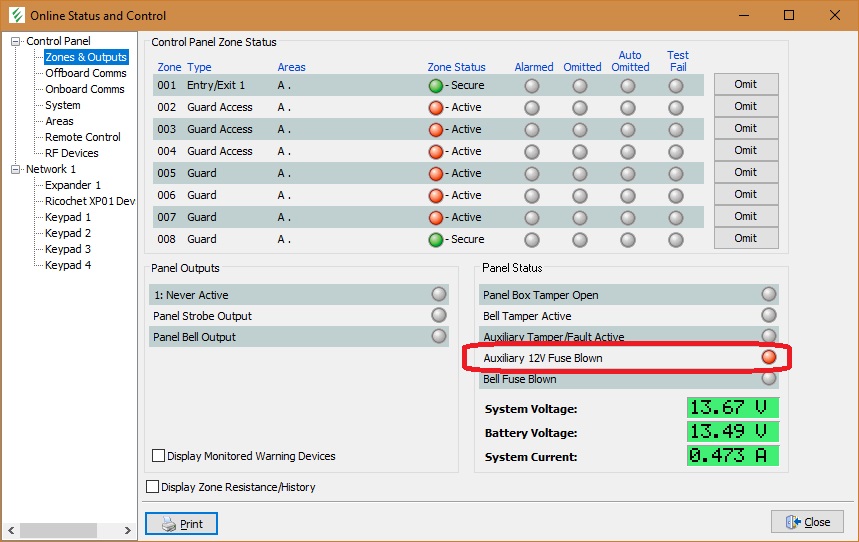Viewport: 859px width, 542px height.
Task: Select Ricochet XP01 Dev tree item
Action: click(90, 201)
